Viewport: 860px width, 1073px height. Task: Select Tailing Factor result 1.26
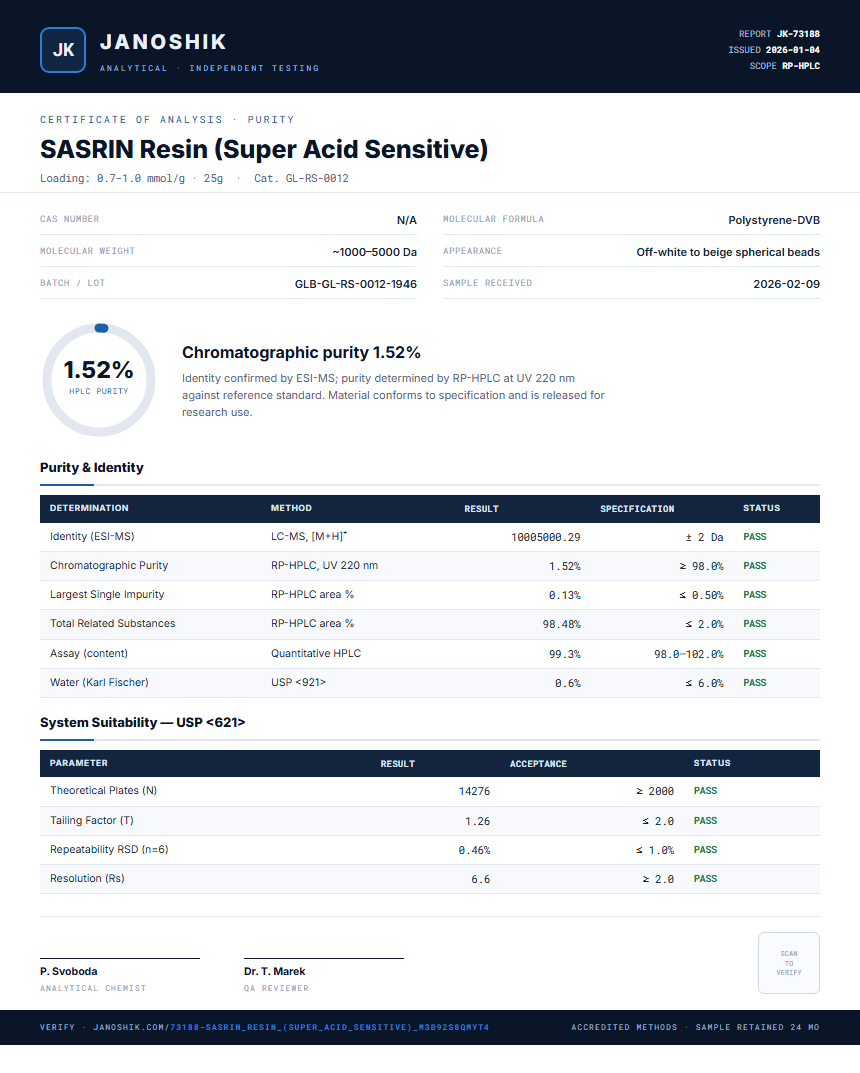tap(477, 821)
